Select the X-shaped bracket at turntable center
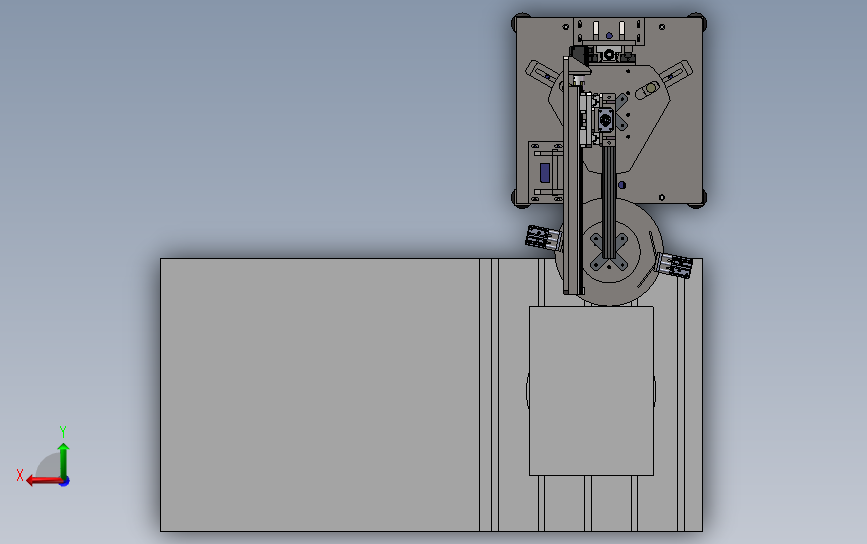The image size is (867, 544). pos(609,252)
